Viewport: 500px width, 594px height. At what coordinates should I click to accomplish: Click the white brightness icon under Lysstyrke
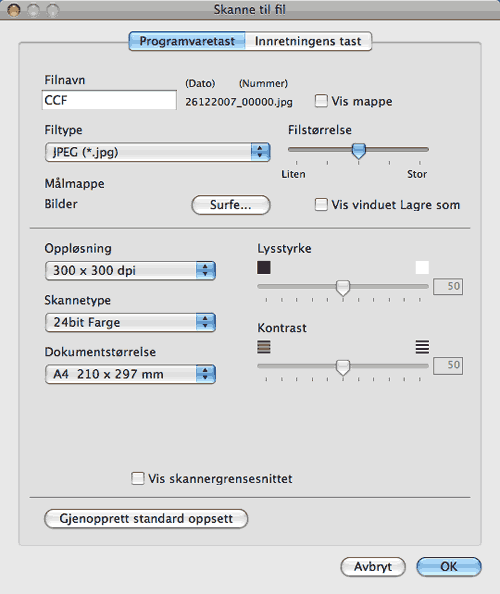pos(422,267)
